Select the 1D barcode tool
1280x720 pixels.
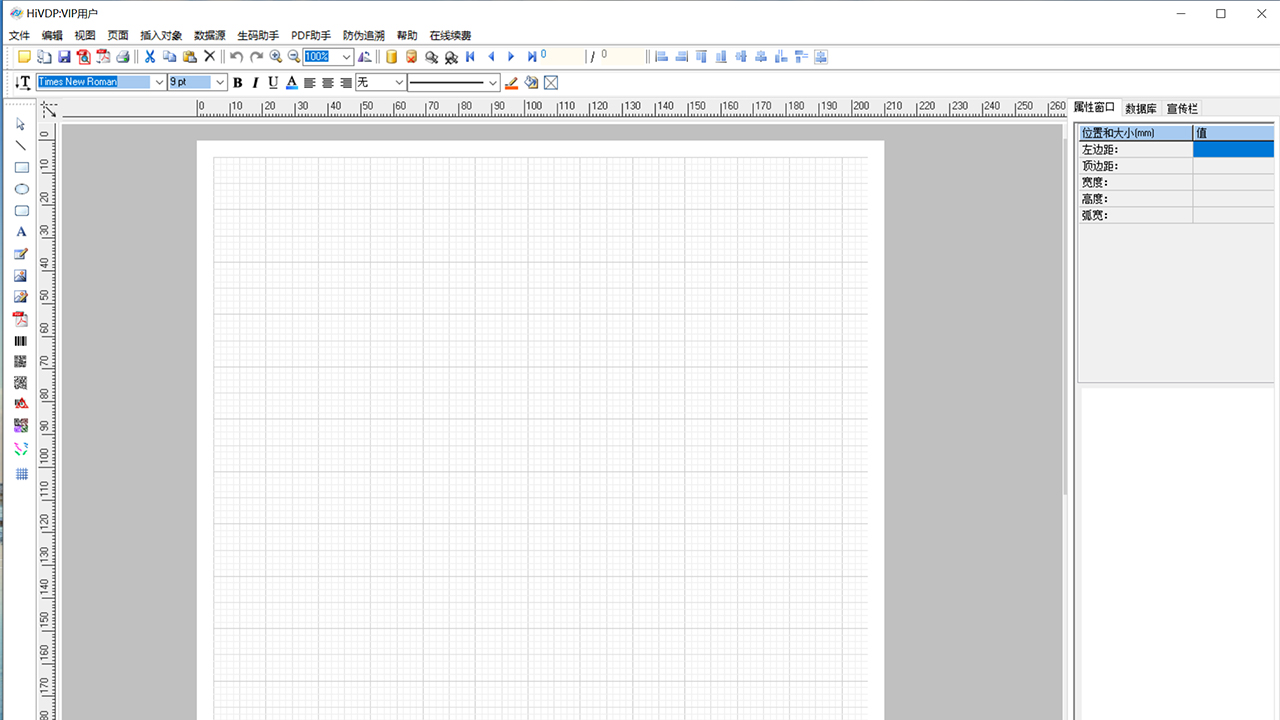pos(21,341)
